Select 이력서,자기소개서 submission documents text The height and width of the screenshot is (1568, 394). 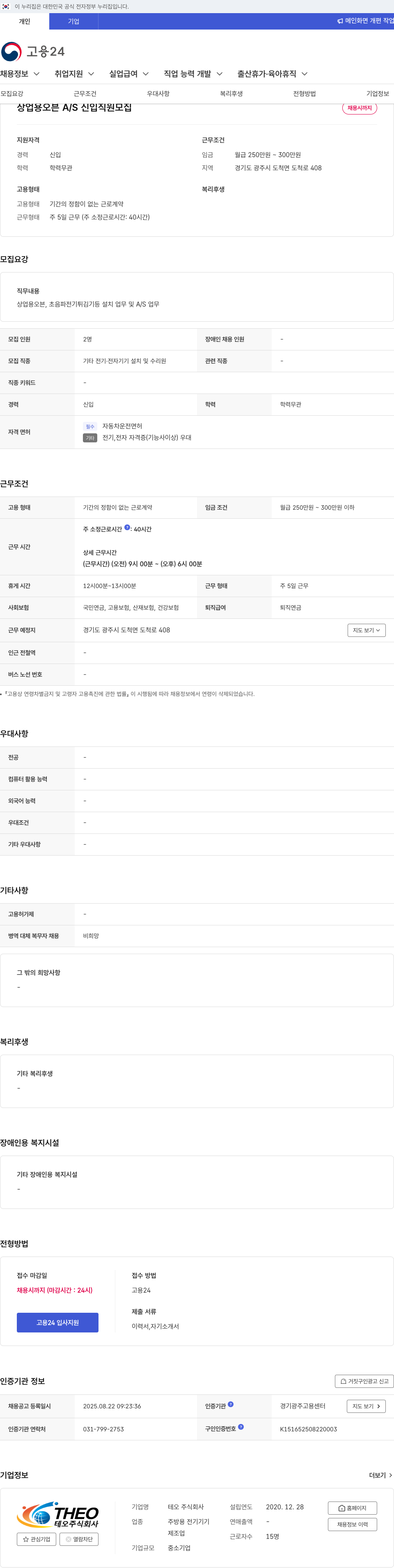tap(155, 1326)
